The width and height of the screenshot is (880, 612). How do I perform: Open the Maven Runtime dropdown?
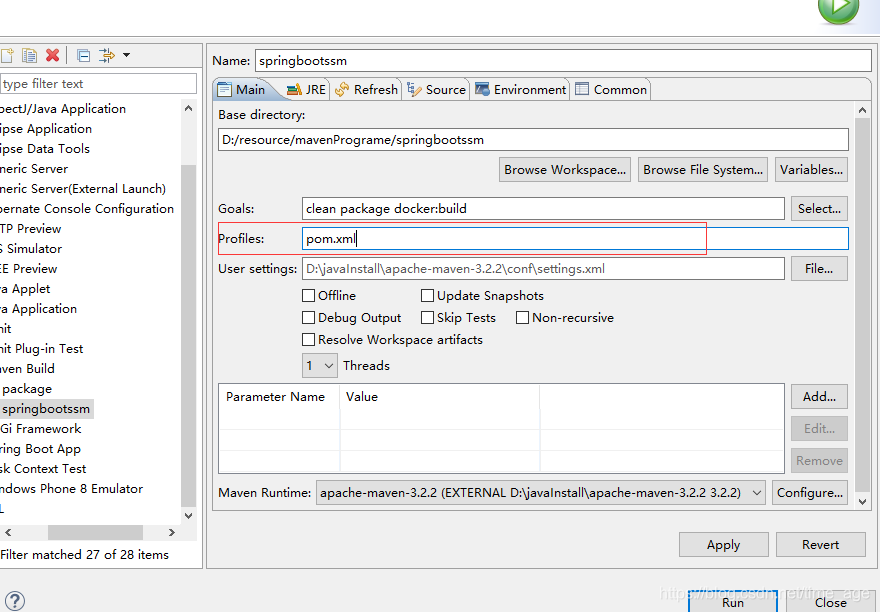tap(540, 493)
